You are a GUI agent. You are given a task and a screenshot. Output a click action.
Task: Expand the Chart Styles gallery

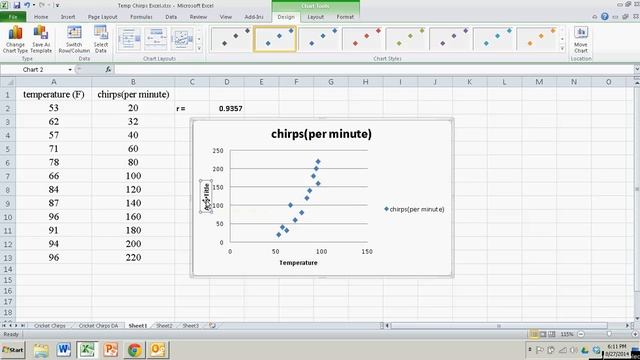click(562, 49)
